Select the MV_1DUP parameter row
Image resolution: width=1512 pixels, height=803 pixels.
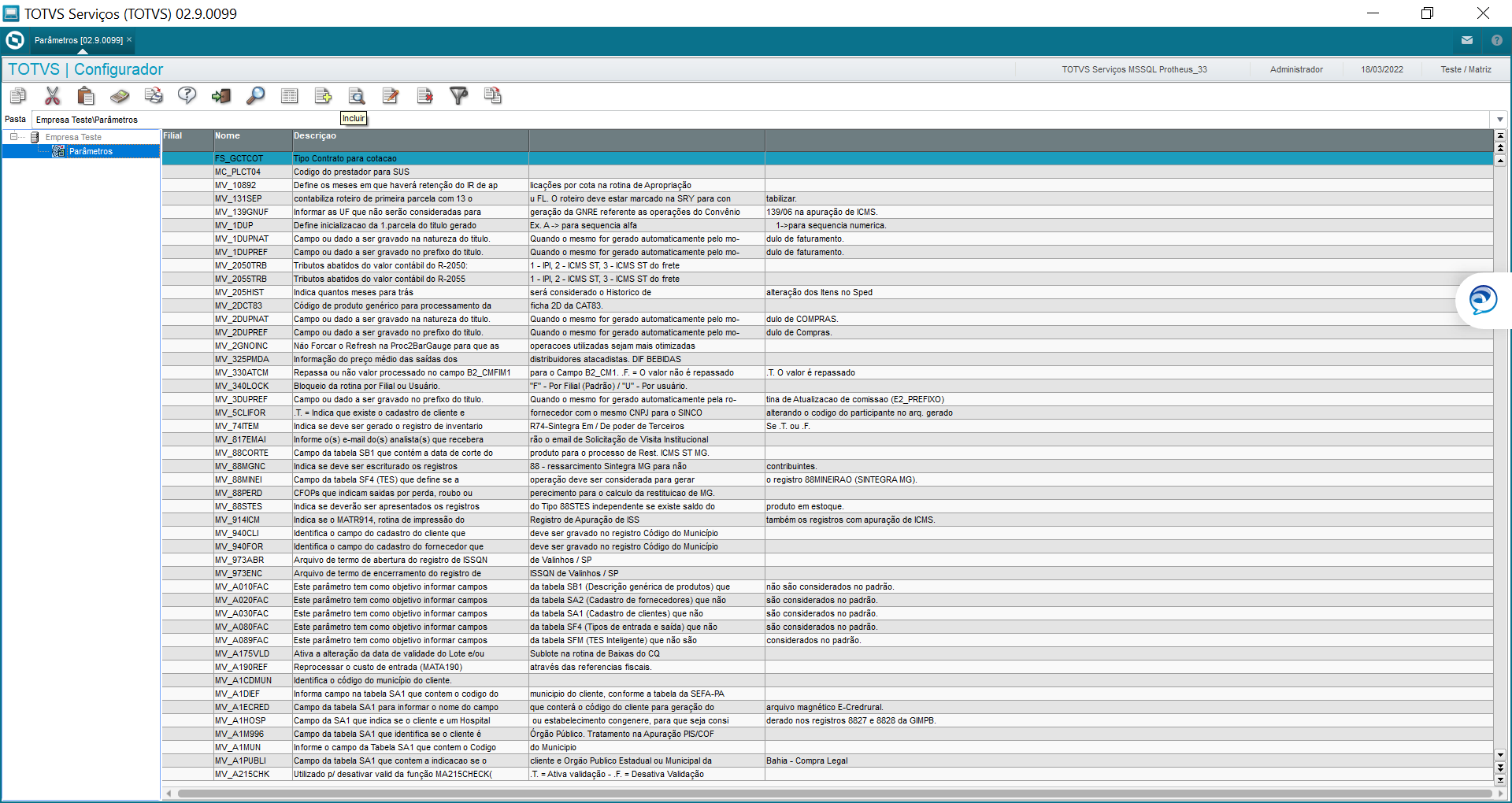(x=828, y=225)
